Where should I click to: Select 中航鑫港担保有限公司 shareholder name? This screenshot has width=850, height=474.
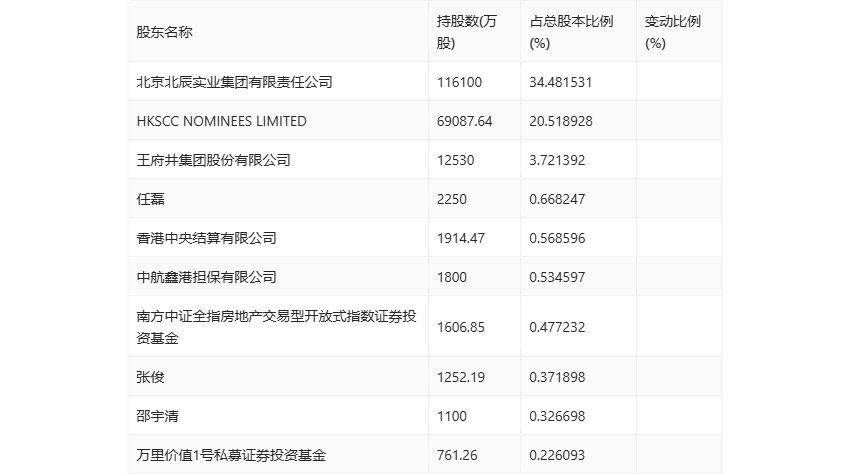[207, 278]
